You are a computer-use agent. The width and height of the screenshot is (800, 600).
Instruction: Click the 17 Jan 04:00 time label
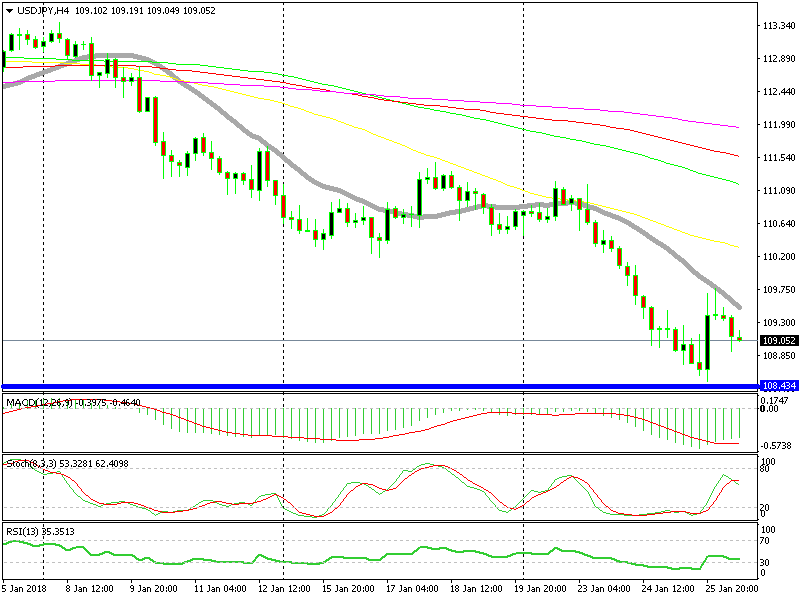[412, 588]
